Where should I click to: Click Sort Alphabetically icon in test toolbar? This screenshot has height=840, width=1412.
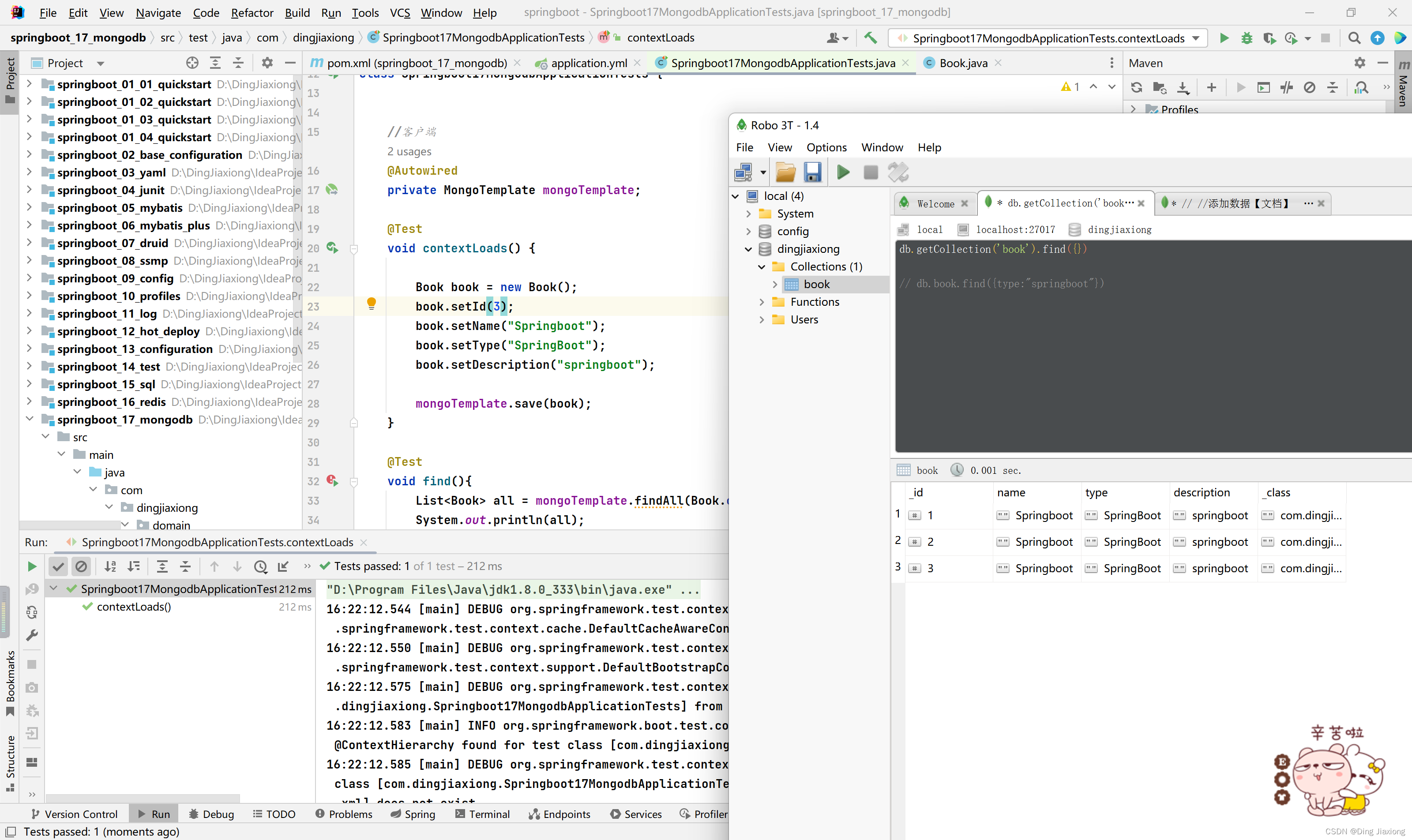click(110, 566)
